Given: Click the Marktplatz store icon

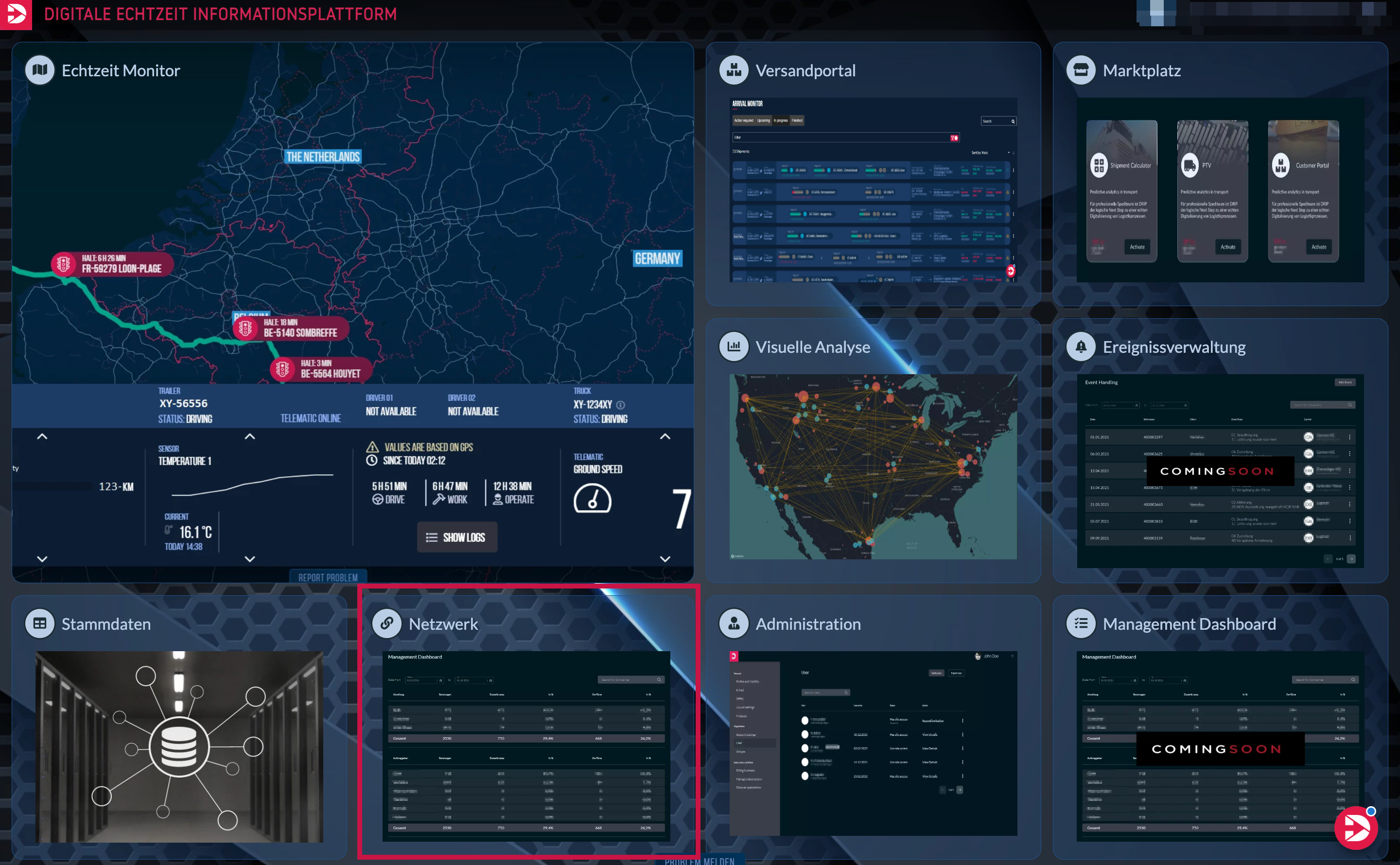Looking at the screenshot, I should click(x=1080, y=70).
